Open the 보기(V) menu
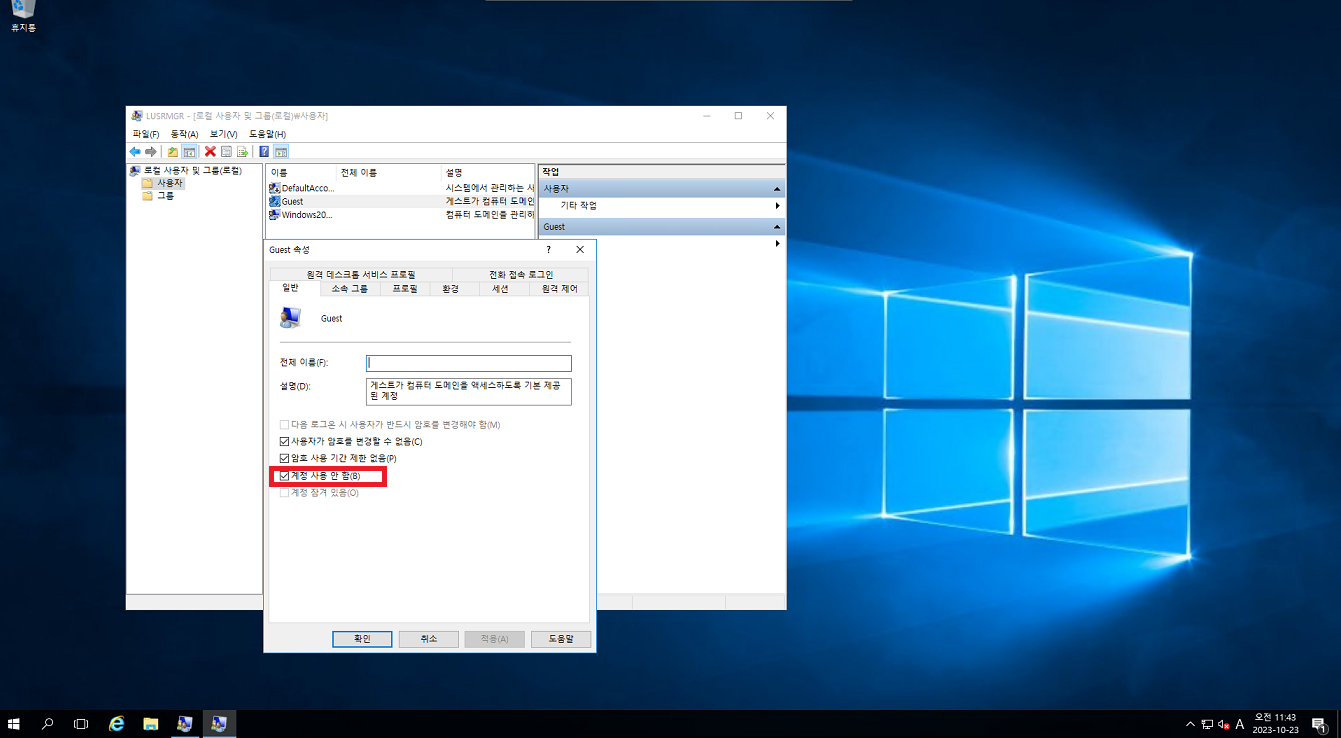The image size is (1341, 738). [x=223, y=134]
